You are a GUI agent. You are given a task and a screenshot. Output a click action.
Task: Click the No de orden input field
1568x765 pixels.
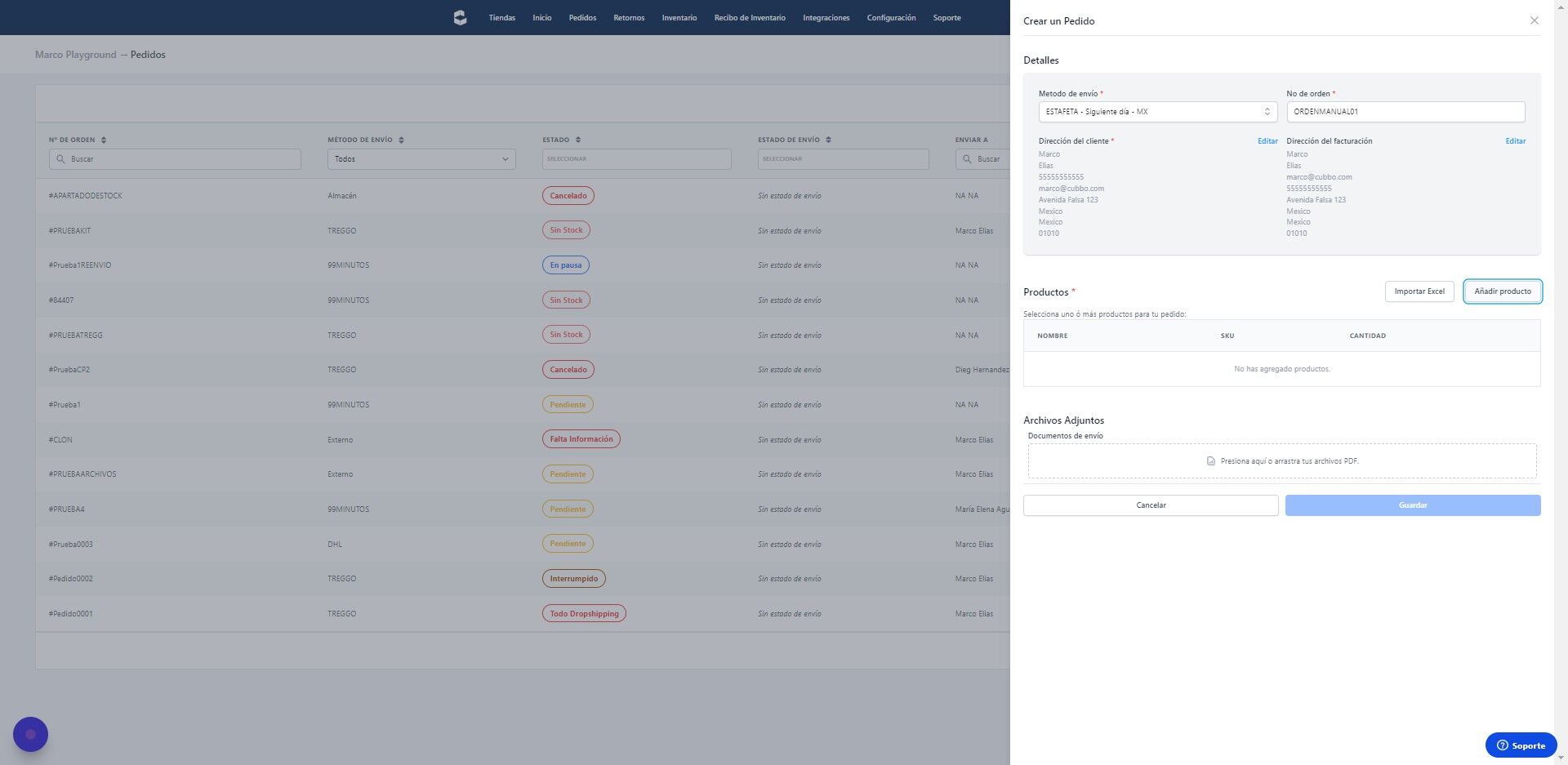coord(1405,112)
